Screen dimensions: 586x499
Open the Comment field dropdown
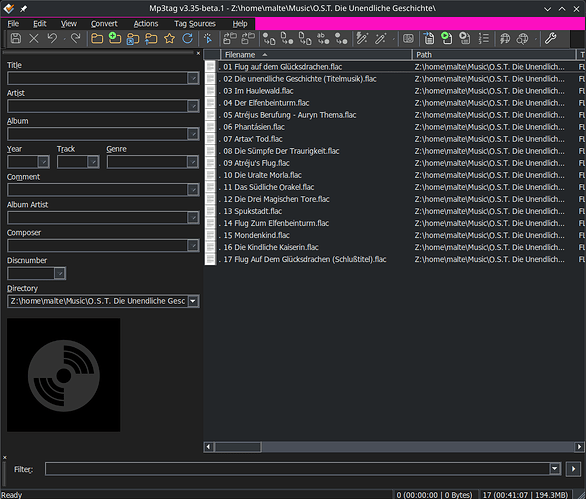193,190
